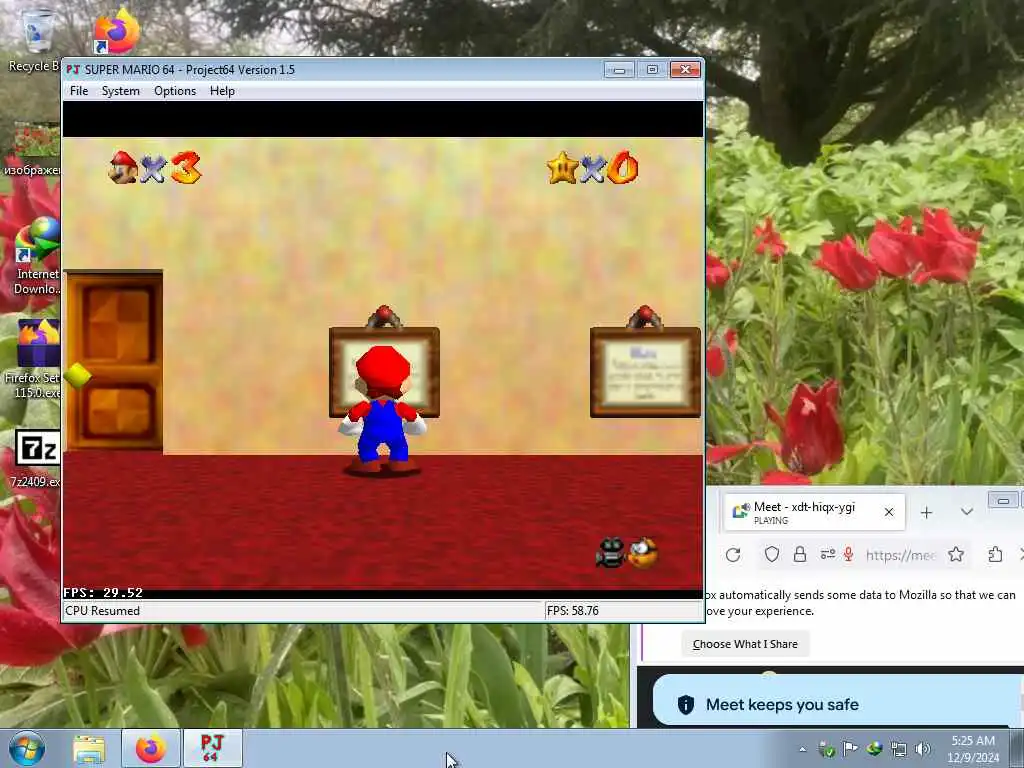Click the left framed sign behind Mario
This screenshot has height=768, width=1024.
384,372
